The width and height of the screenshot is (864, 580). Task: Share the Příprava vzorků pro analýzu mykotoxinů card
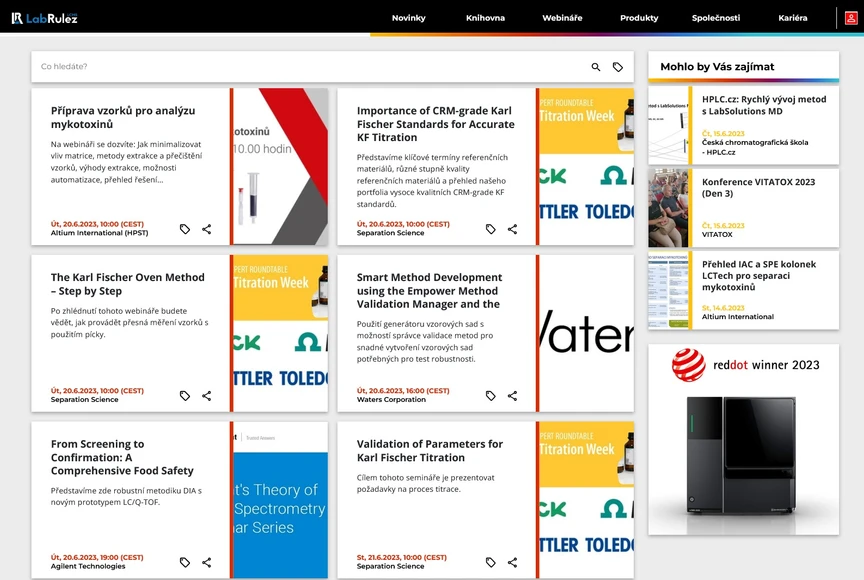[207, 229]
